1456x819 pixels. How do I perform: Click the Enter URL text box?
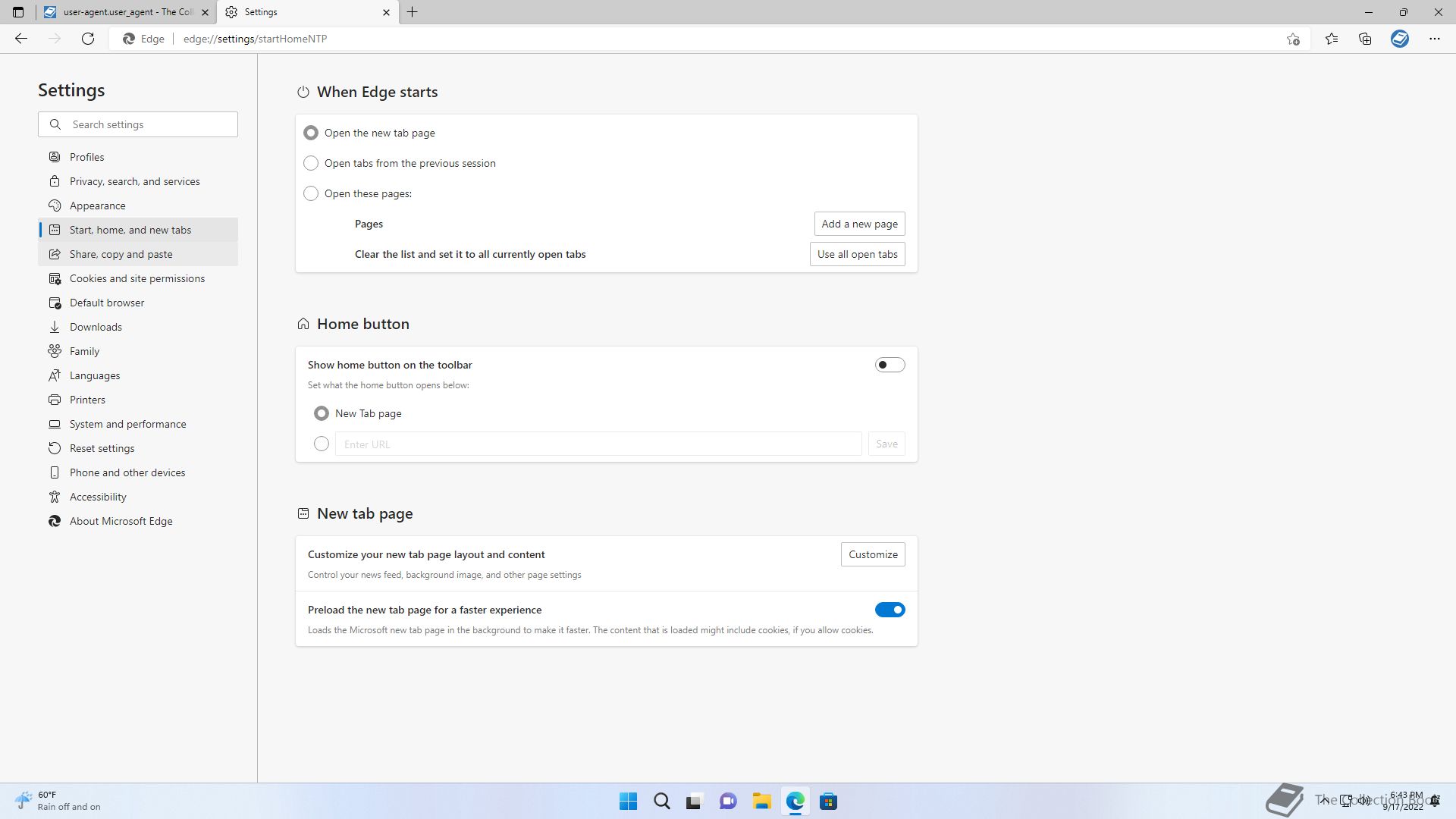(x=598, y=444)
